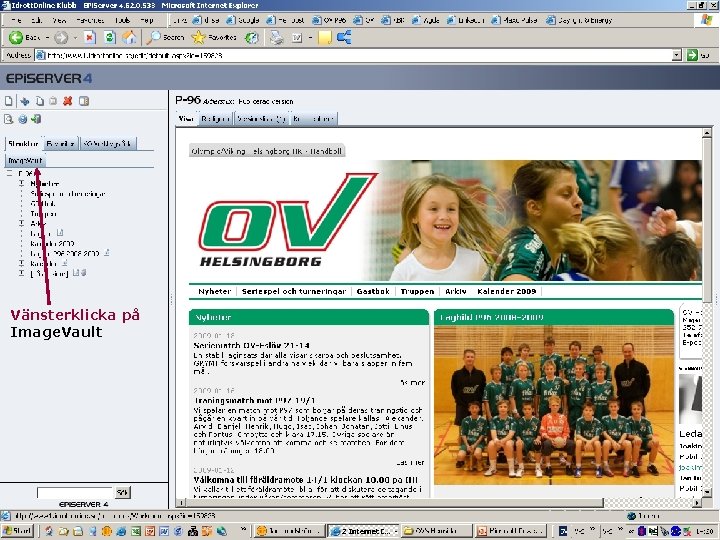Open the IE Favorites star
Viewport: 720px width, 540px height.
point(214,37)
